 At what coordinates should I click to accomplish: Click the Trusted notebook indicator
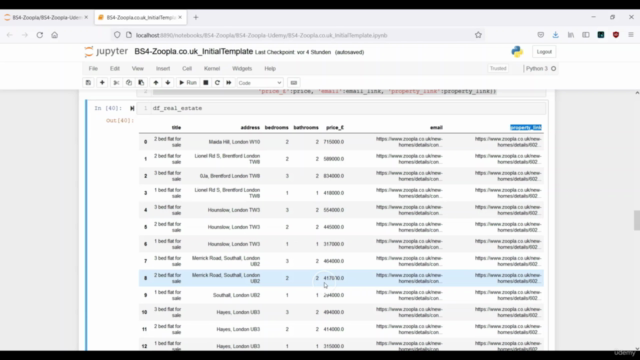point(498,69)
